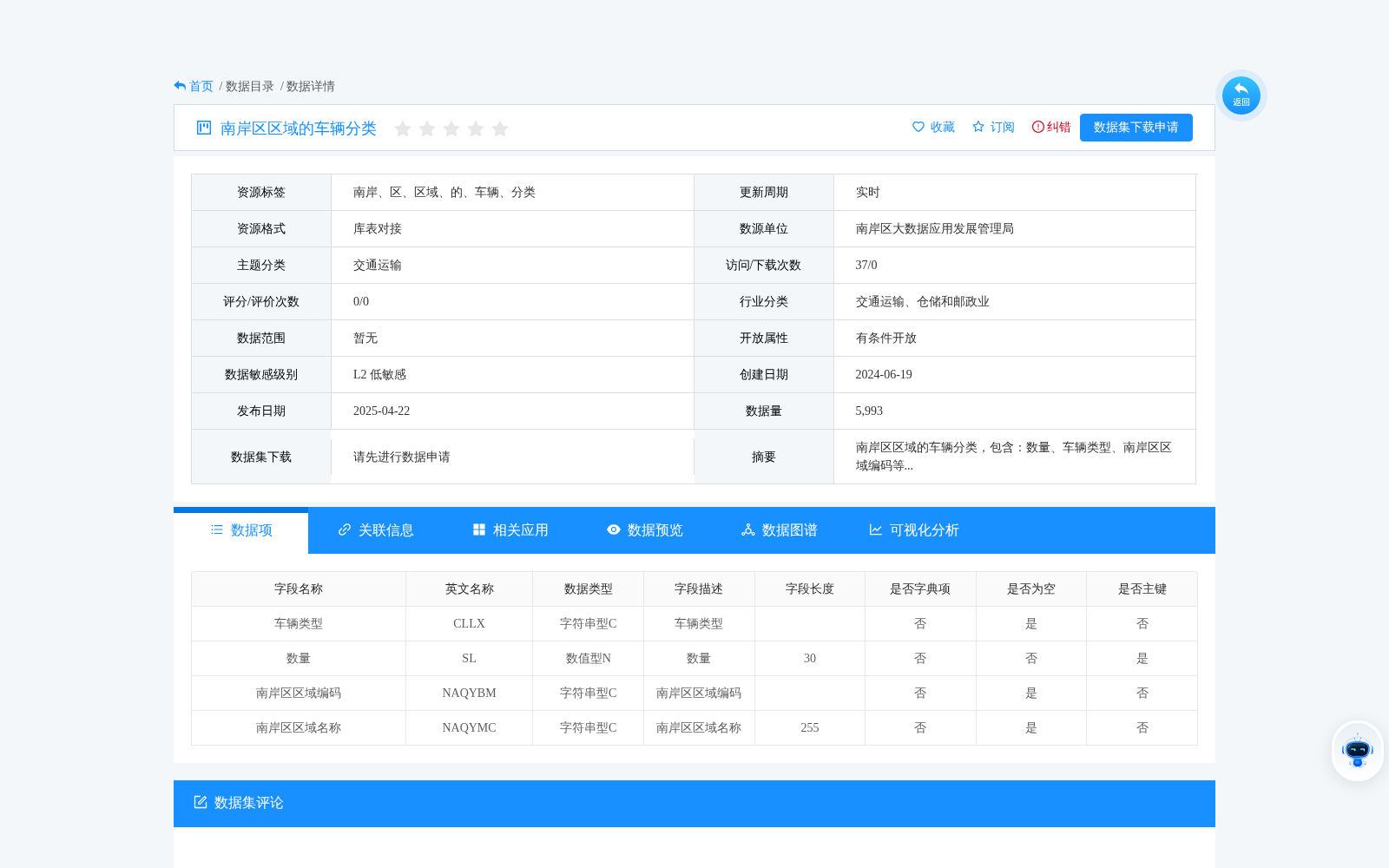
Task: Click the graph icon on 数据图谱 tab
Action: [x=748, y=529]
